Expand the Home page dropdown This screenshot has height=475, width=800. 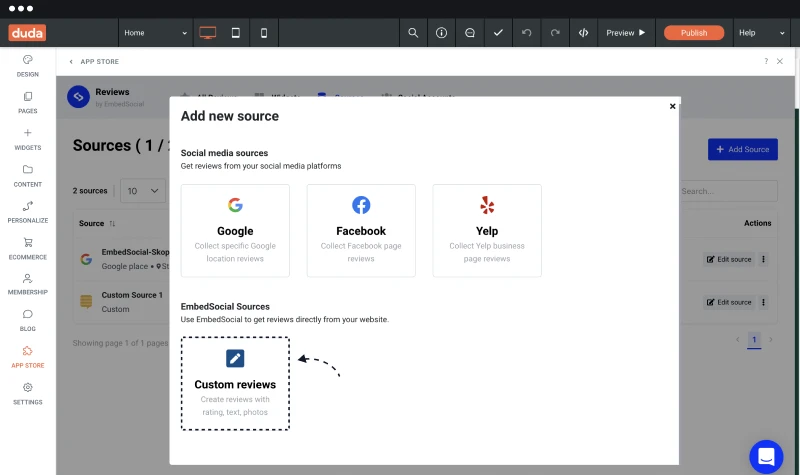[156, 33]
